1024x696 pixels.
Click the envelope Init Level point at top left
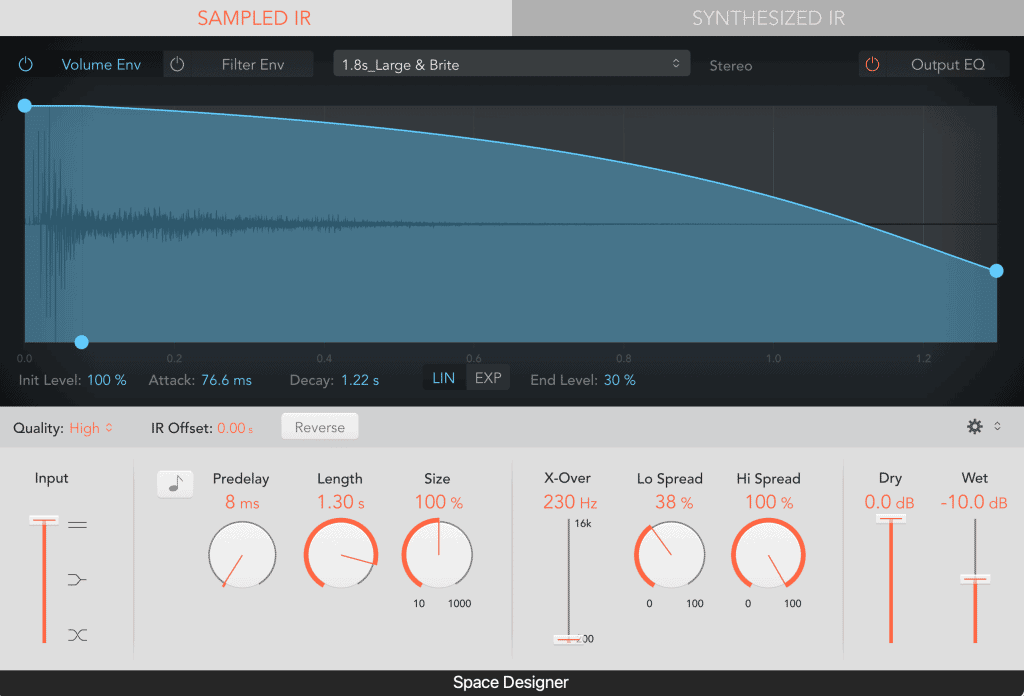(x=25, y=106)
